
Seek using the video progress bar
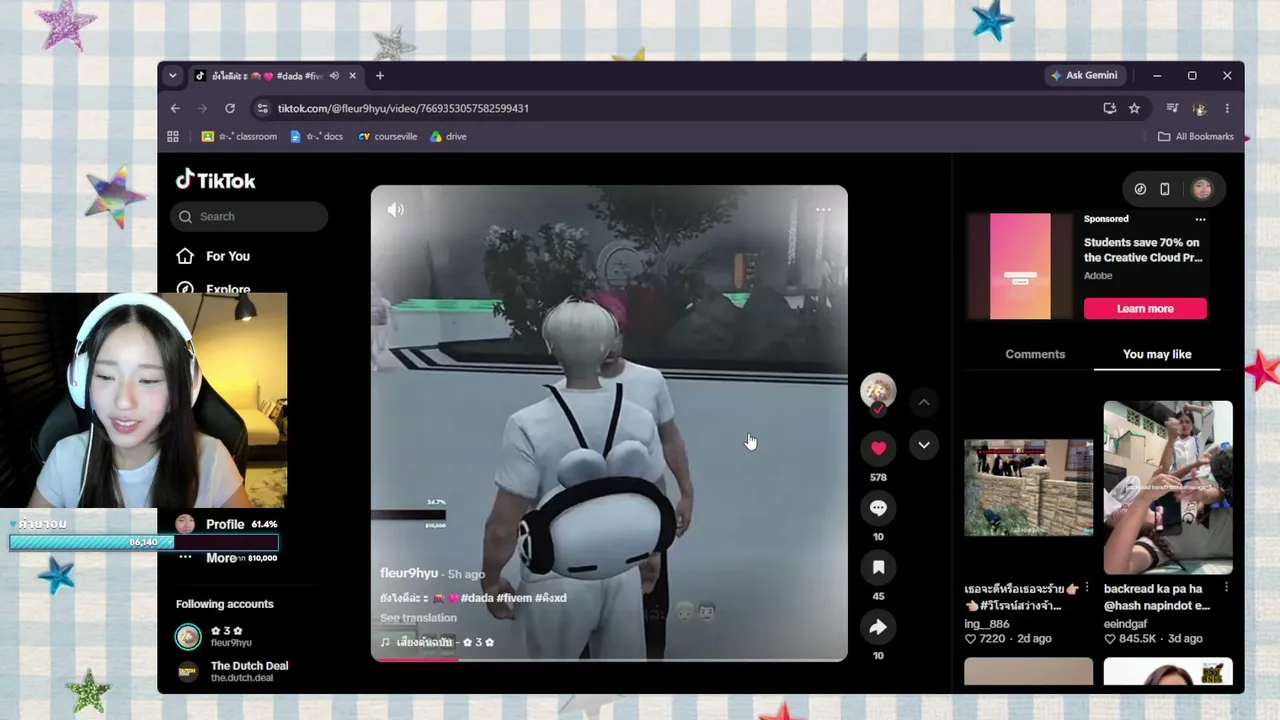(609, 659)
